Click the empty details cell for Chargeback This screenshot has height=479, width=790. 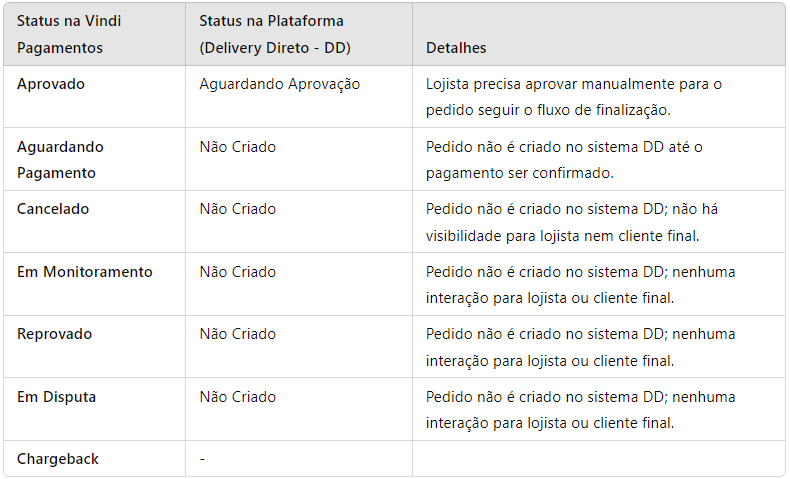click(x=599, y=459)
